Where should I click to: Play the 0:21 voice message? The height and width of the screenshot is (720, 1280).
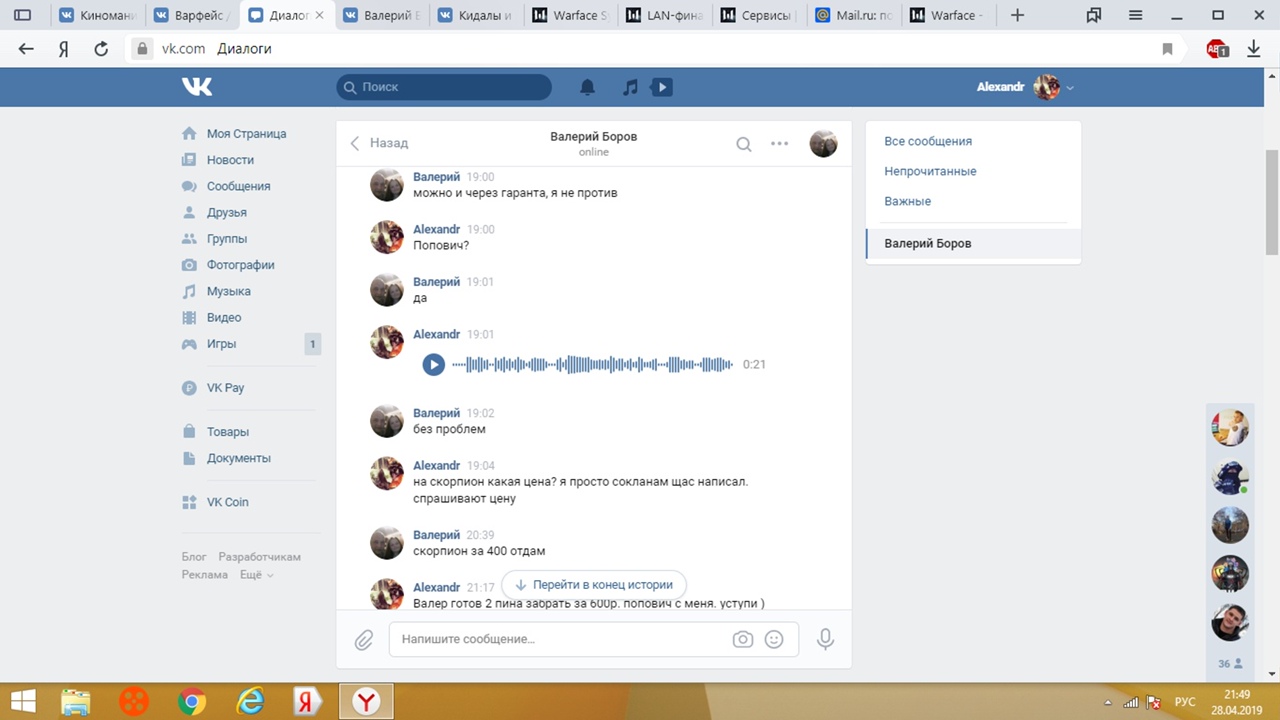coord(433,365)
